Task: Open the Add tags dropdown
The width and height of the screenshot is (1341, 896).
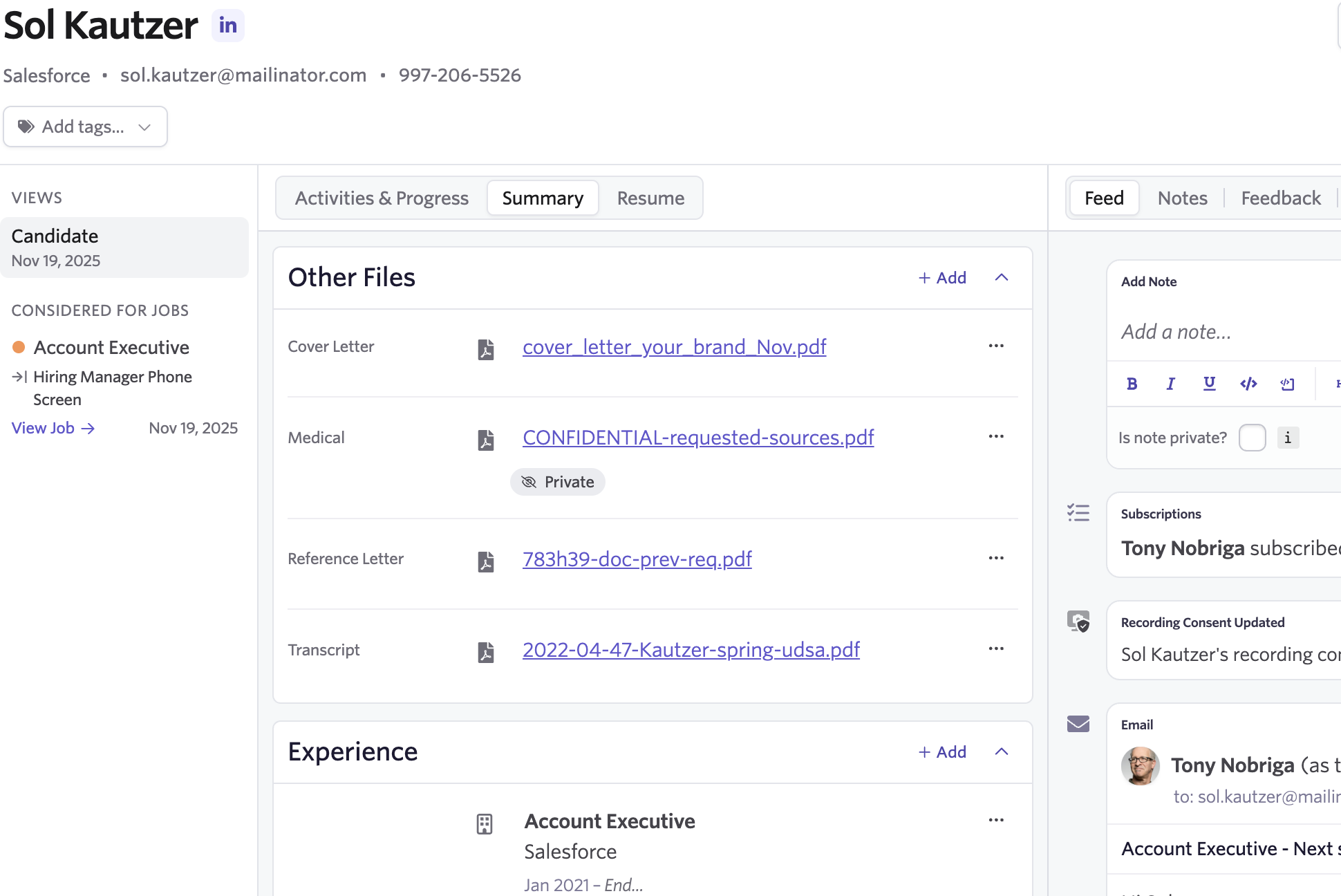Action: point(85,127)
